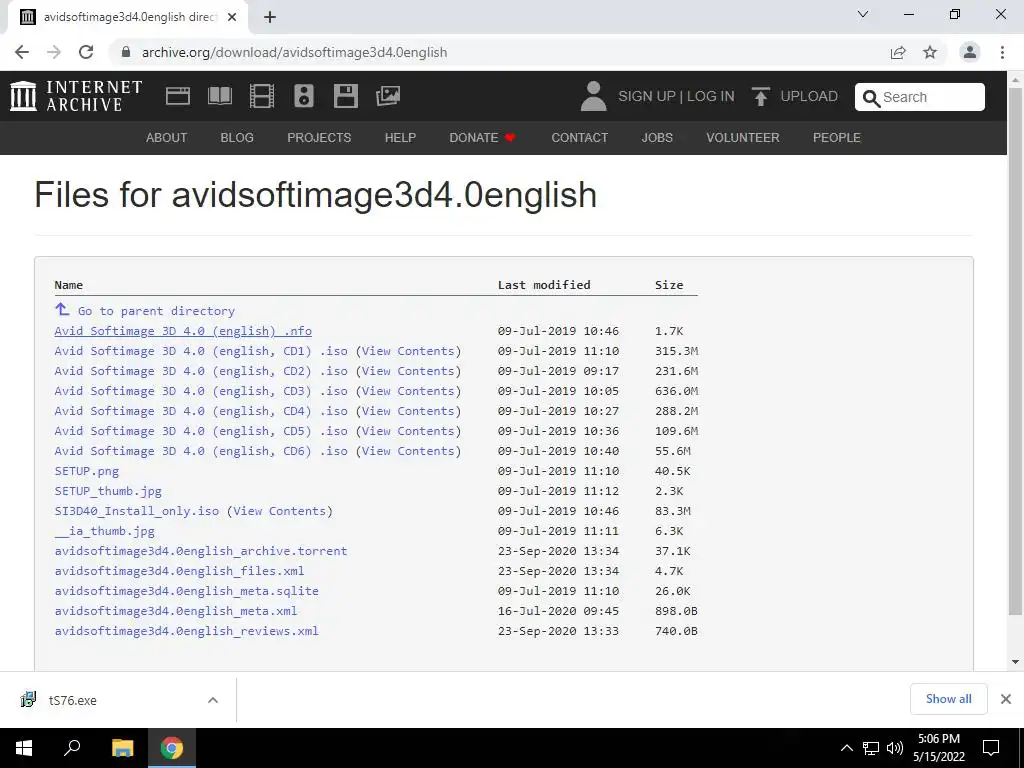Open Chrome profile icon
This screenshot has height=768, width=1024.
point(970,52)
